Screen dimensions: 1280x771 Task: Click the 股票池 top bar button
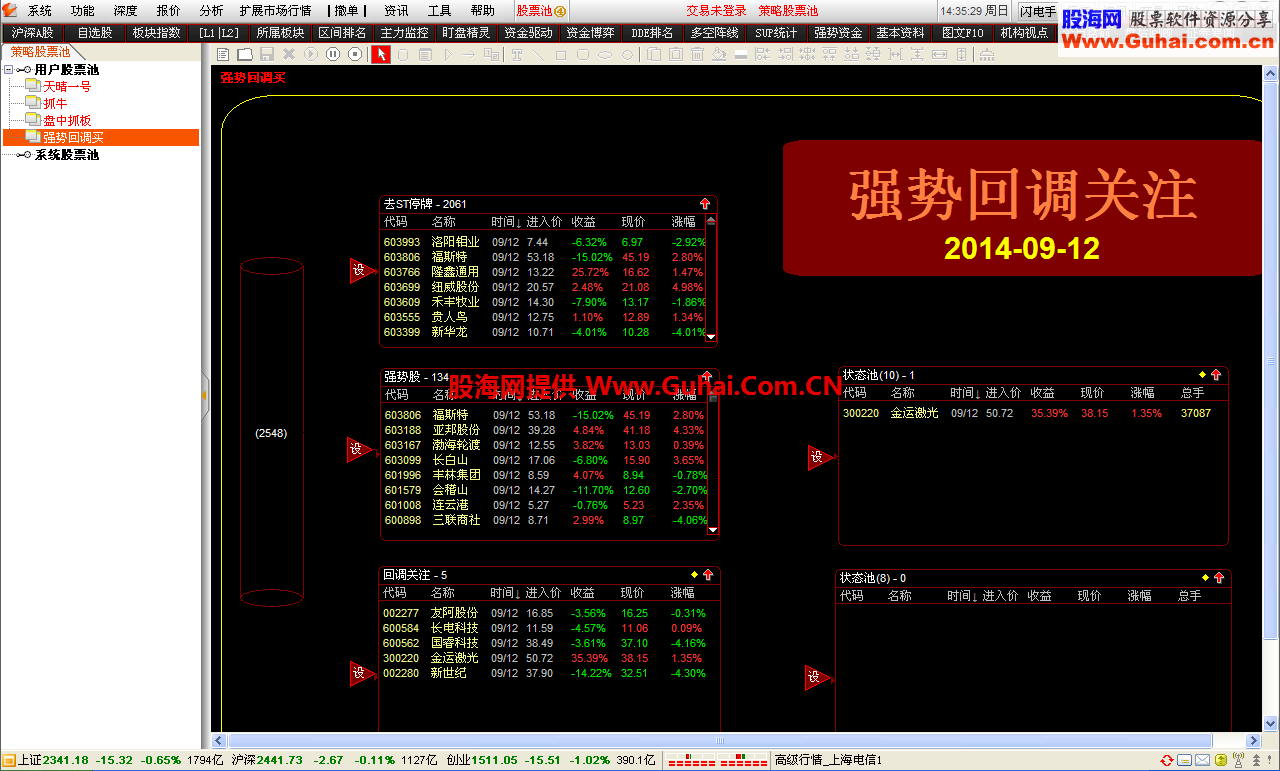(x=541, y=11)
